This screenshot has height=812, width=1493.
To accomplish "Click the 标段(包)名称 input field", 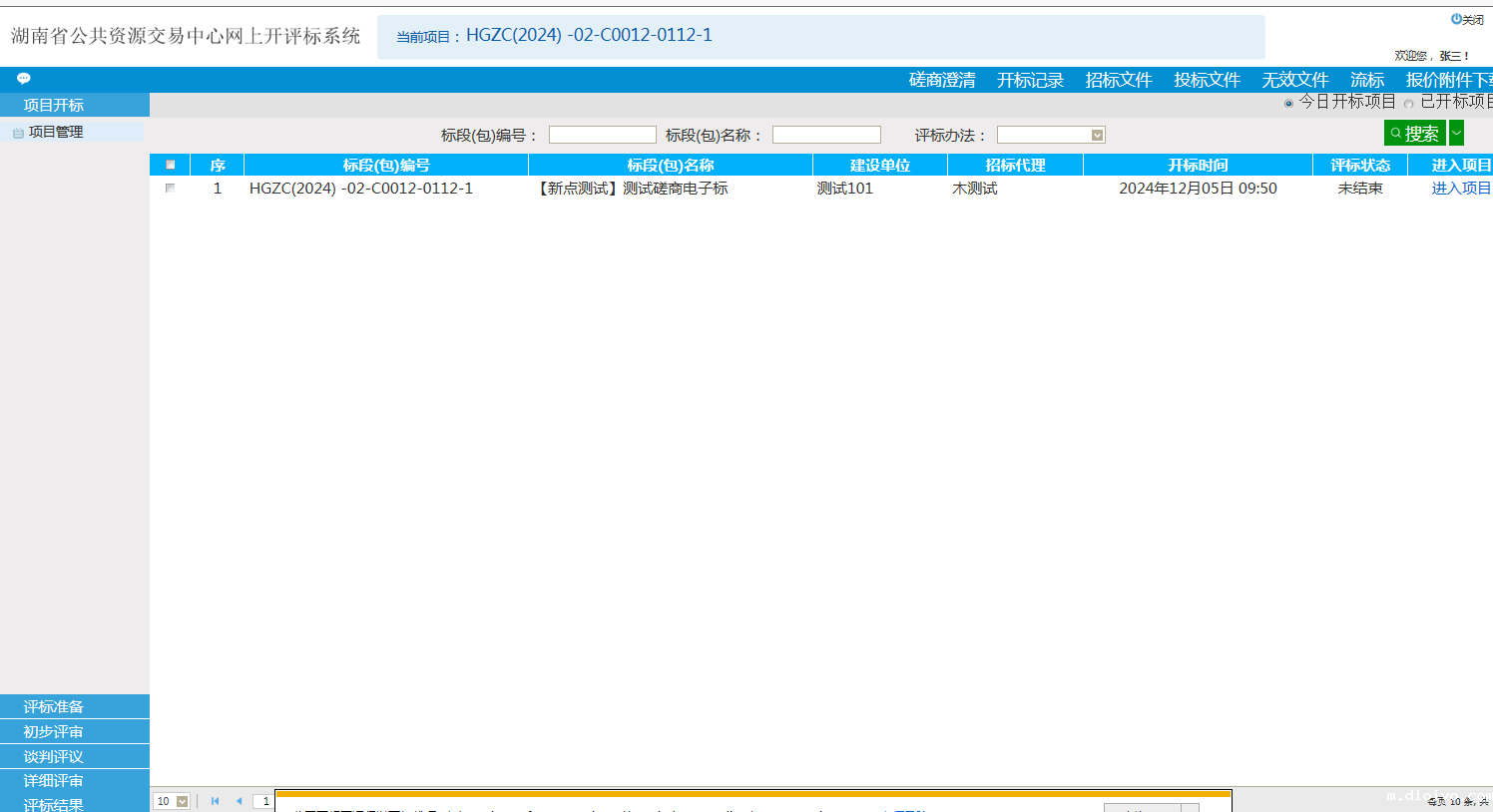I will [826, 135].
